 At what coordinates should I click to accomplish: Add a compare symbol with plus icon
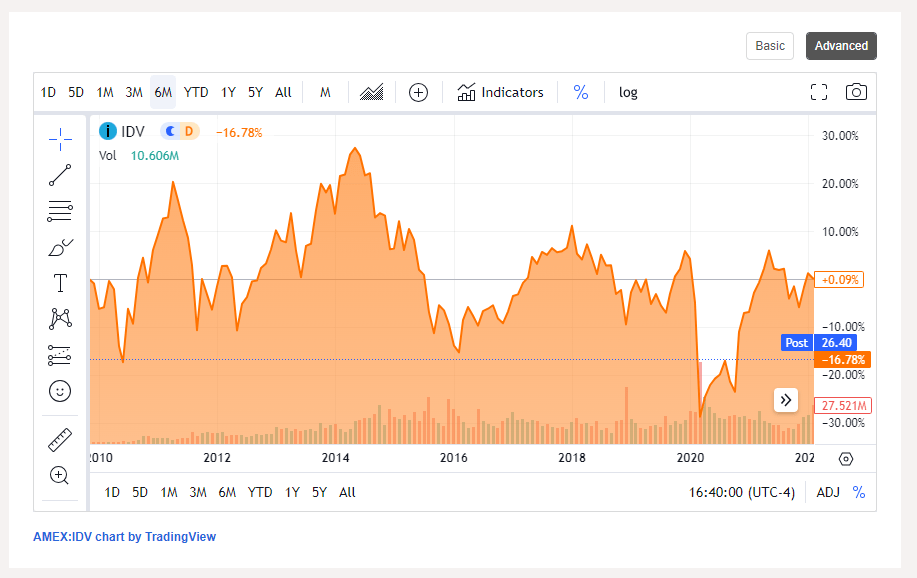coord(418,92)
